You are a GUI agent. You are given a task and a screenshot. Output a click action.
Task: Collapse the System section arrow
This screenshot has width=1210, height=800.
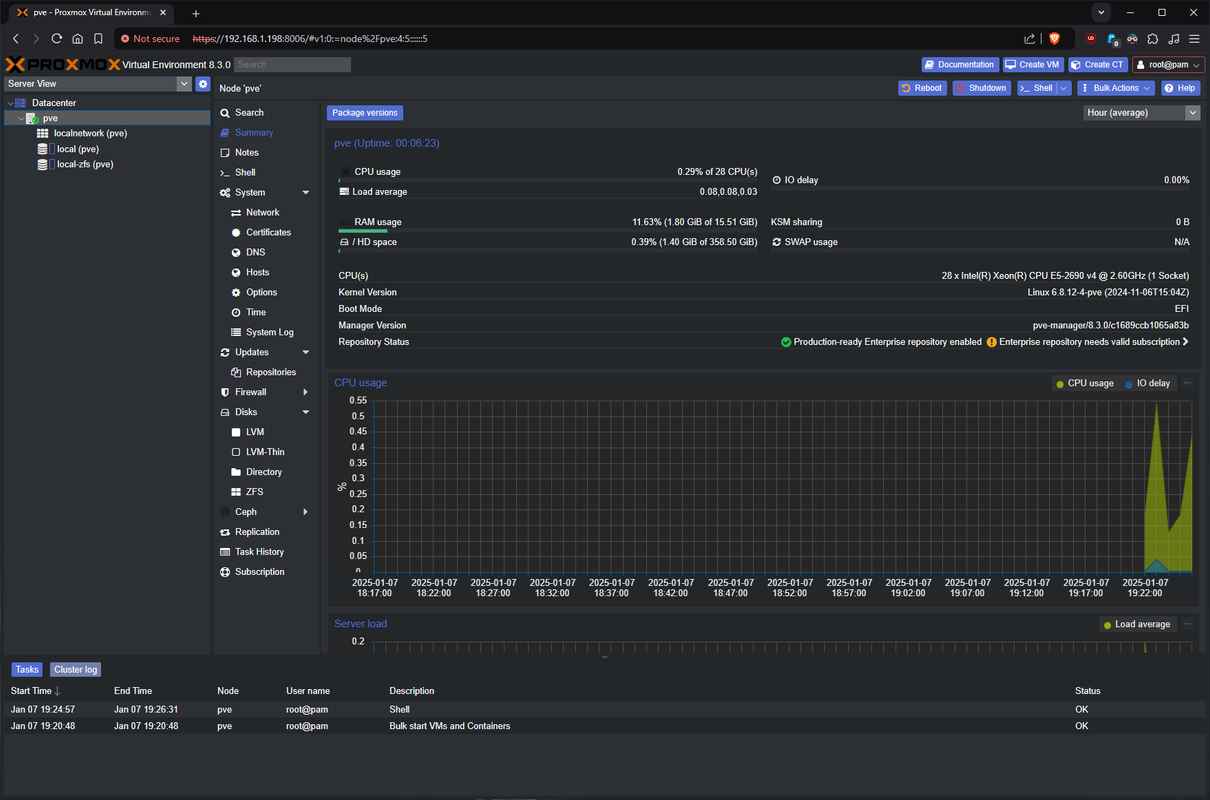coord(305,193)
